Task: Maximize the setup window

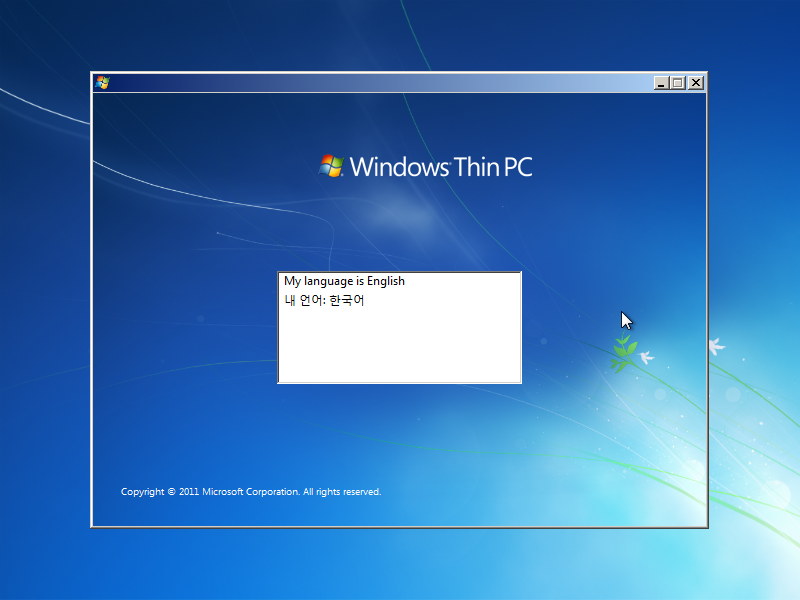Action: click(x=678, y=83)
